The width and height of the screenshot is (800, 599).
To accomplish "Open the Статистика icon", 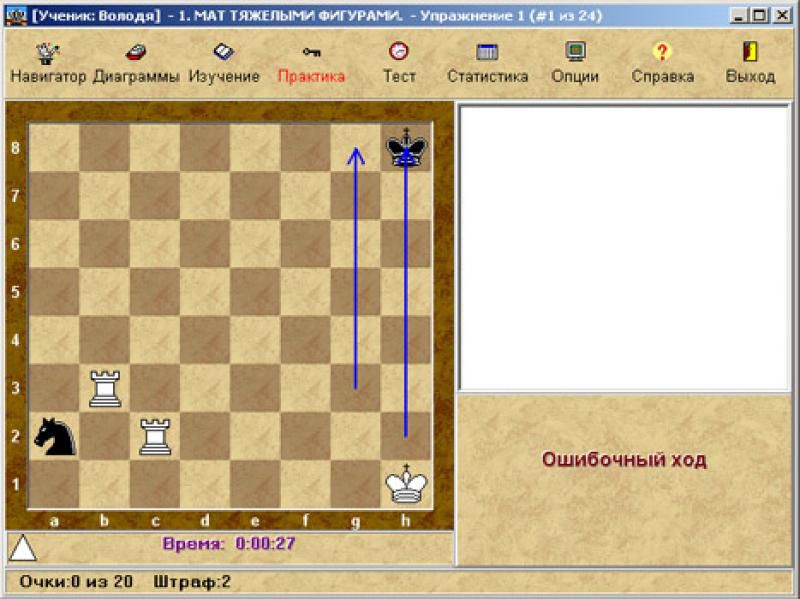I will [x=487, y=52].
